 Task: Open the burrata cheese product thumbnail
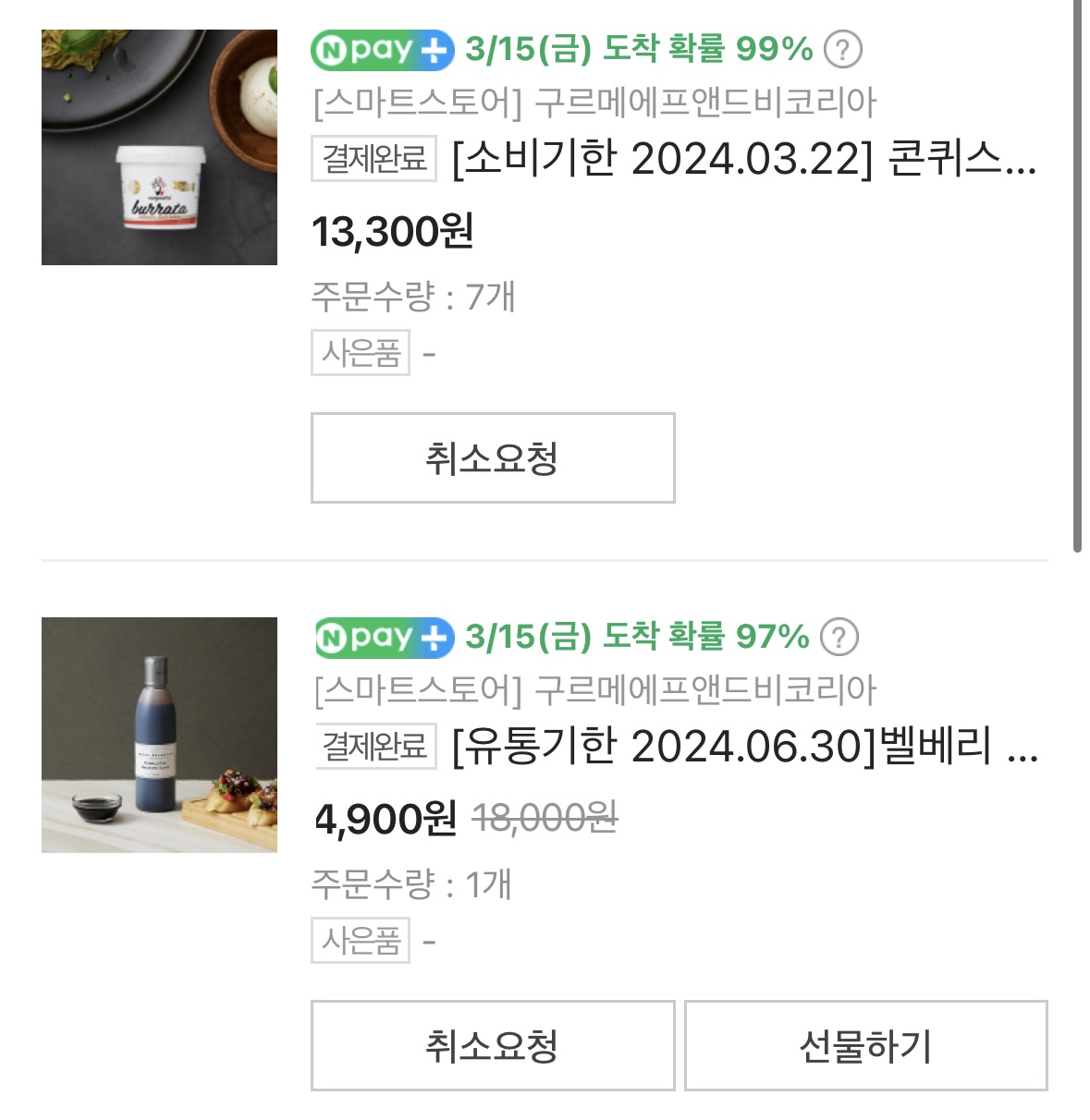pyautogui.click(x=159, y=147)
